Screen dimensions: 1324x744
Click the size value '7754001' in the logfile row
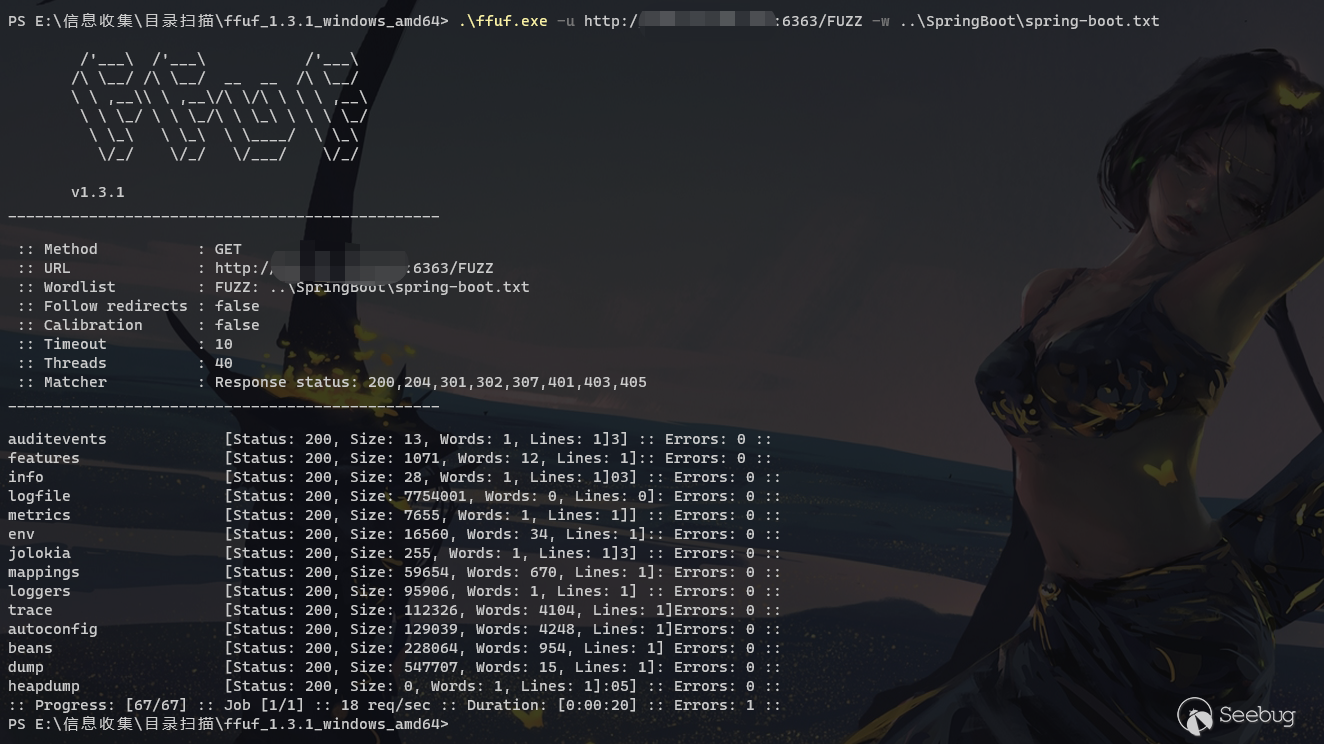435,496
